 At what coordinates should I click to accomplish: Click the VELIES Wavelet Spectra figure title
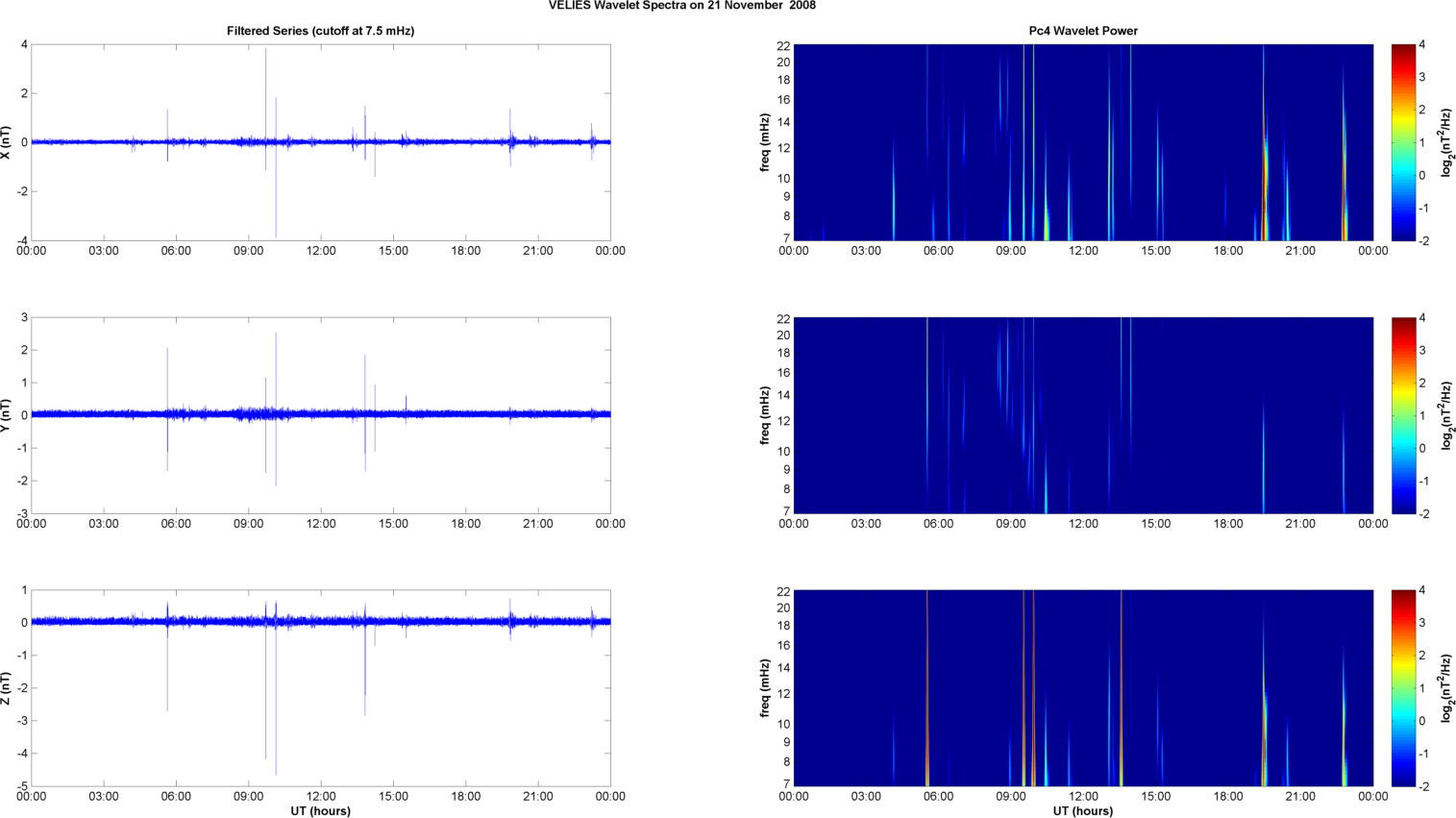pos(681,6)
